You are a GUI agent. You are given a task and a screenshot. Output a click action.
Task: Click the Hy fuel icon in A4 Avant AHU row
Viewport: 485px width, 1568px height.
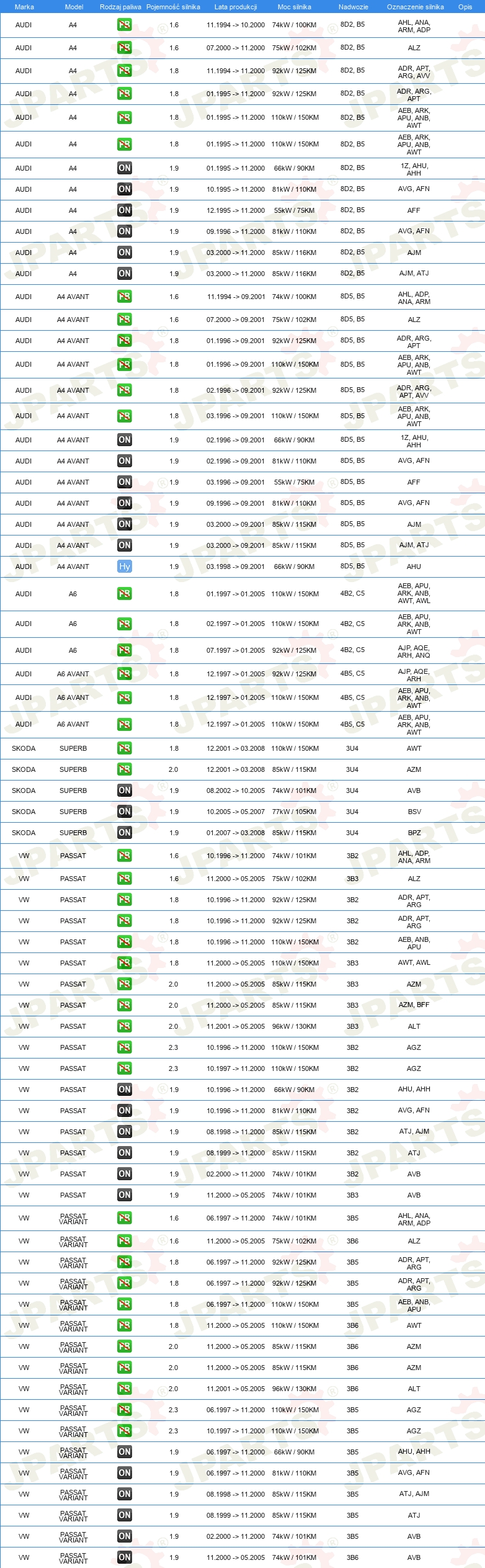[125, 567]
